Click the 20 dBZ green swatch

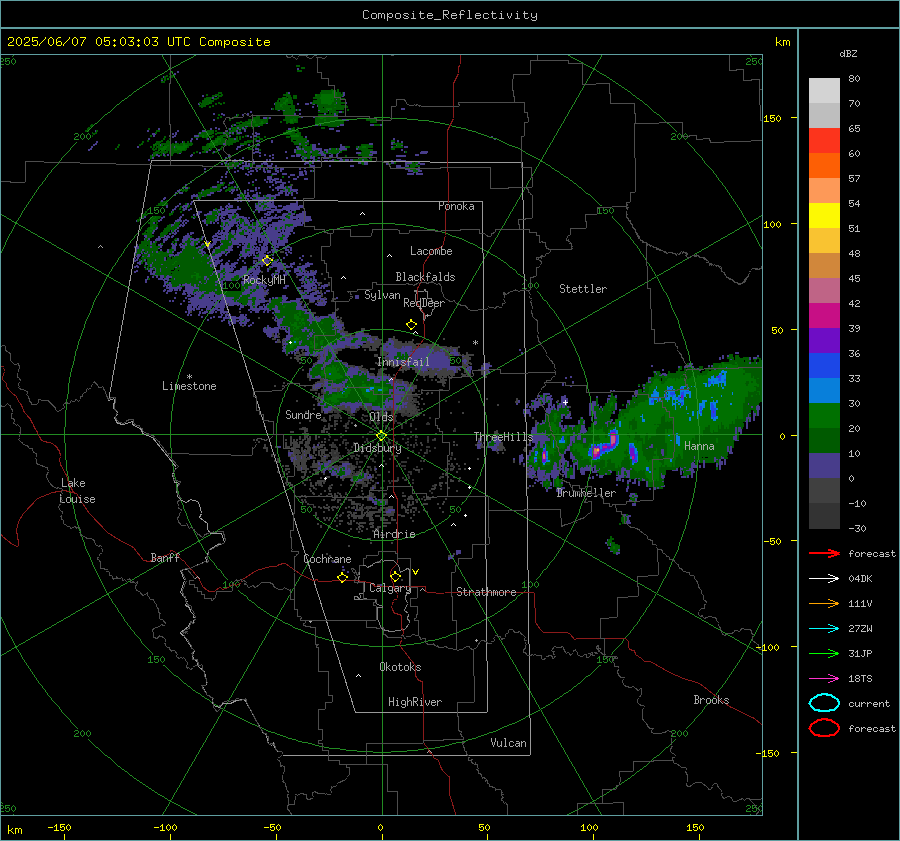coord(824,440)
